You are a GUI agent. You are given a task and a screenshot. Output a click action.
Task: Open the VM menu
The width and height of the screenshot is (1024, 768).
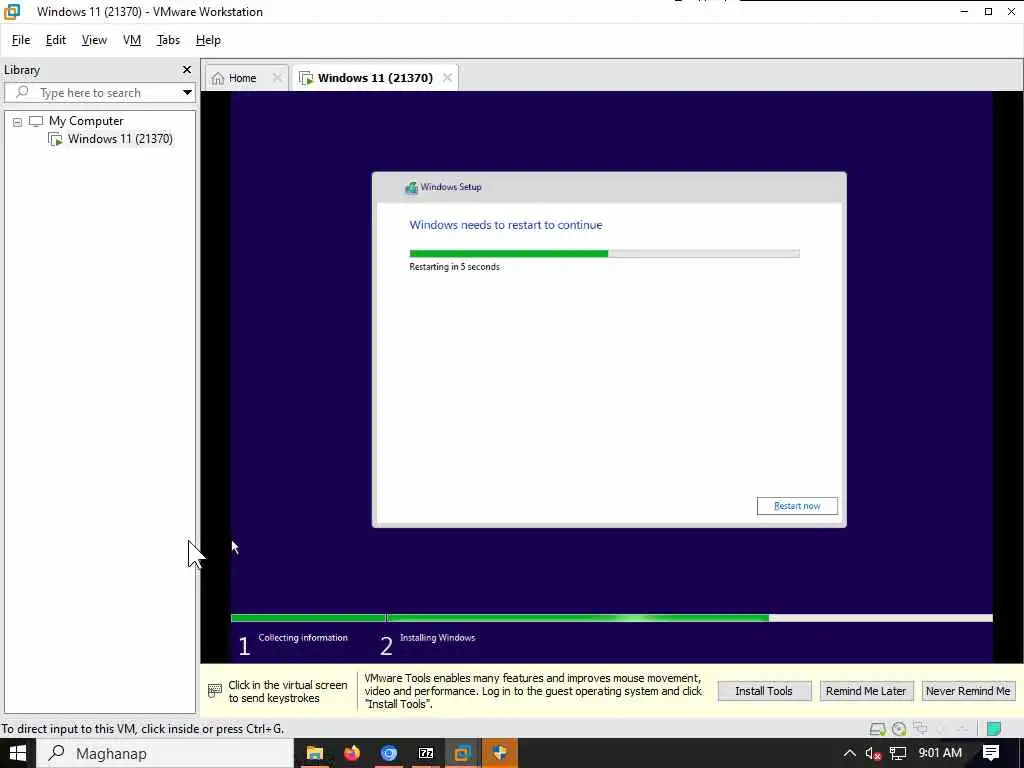(132, 40)
